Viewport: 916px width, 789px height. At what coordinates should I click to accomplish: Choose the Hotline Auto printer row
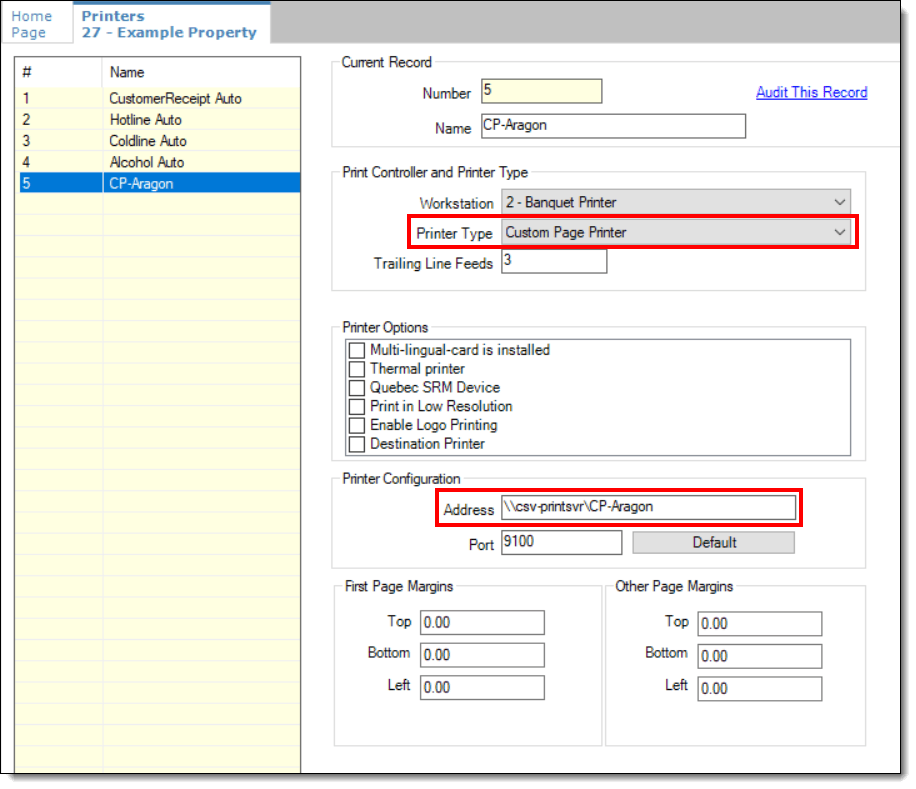pyautogui.click(x=146, y=120)
